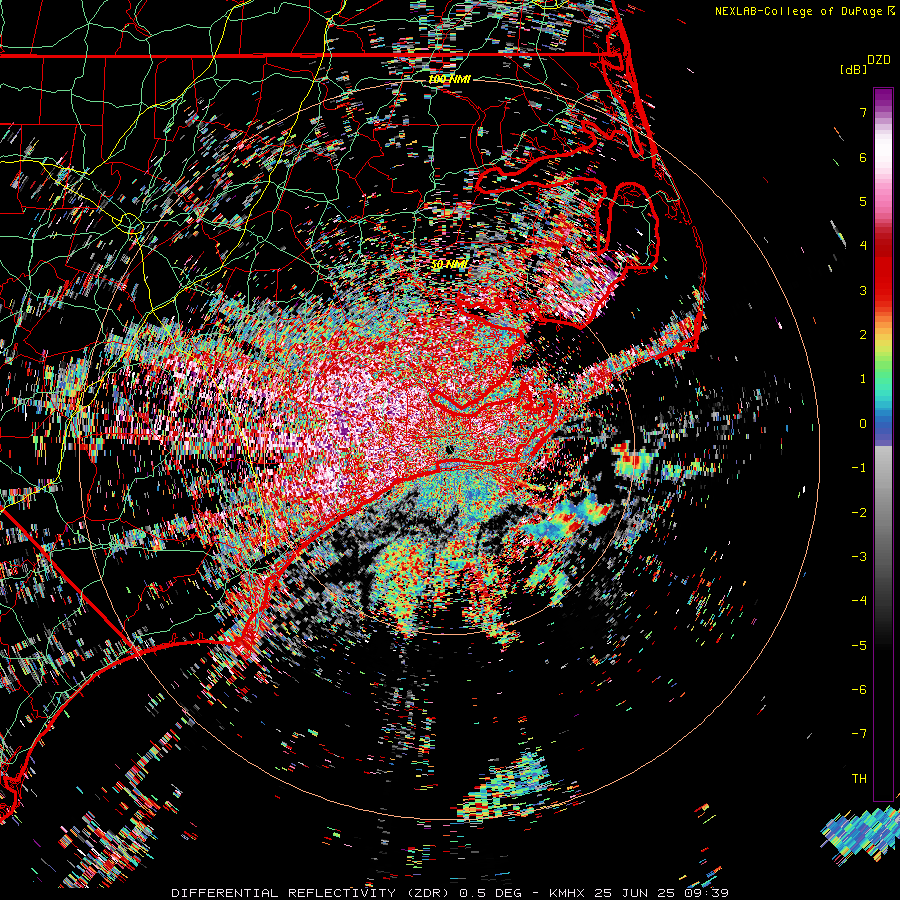
Task: Click the -4 dB scale label
Action: tap(859, 601)
